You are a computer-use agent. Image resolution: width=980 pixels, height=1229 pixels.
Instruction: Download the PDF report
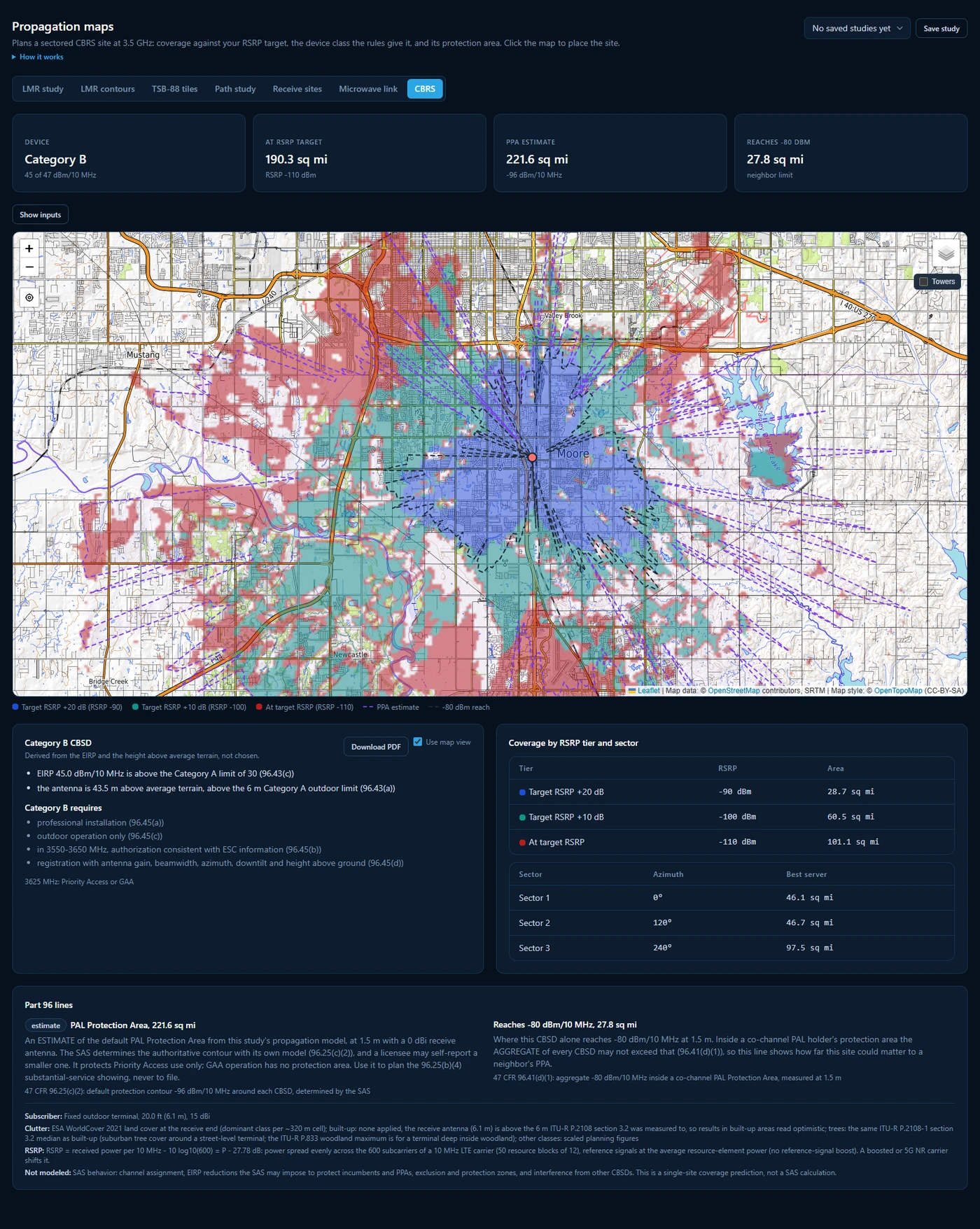(x=376, y=747)
